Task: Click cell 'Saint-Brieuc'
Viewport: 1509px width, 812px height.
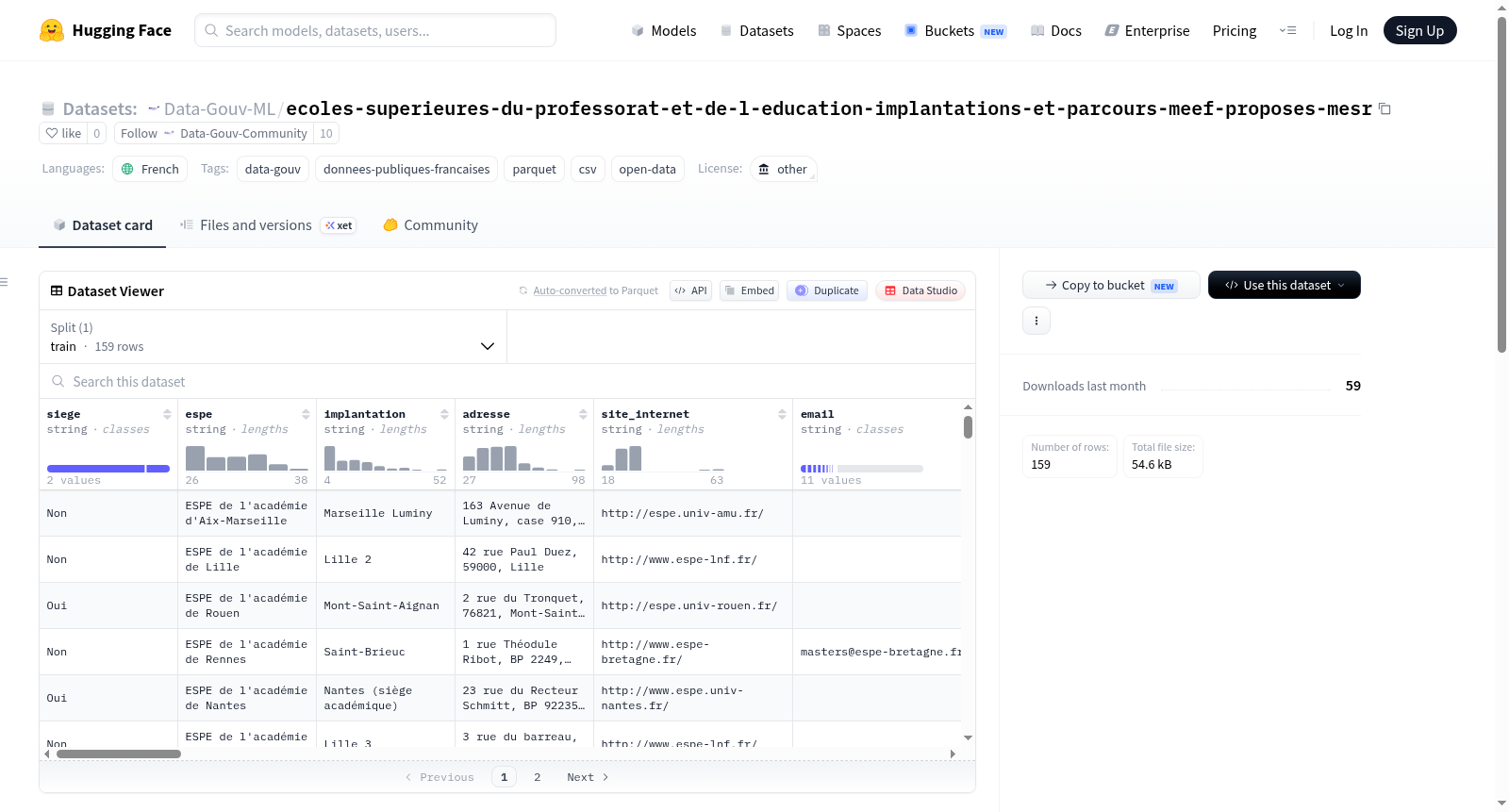Action: click(x=386, y=652)
